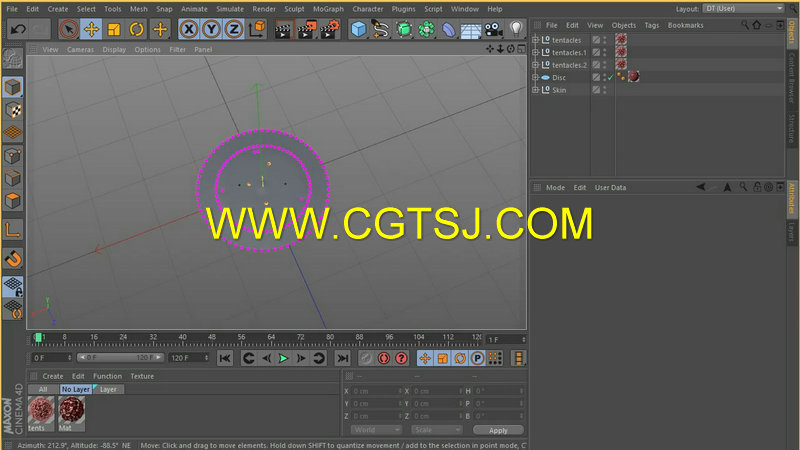Enable the Axis mode icon

(13, 230)
